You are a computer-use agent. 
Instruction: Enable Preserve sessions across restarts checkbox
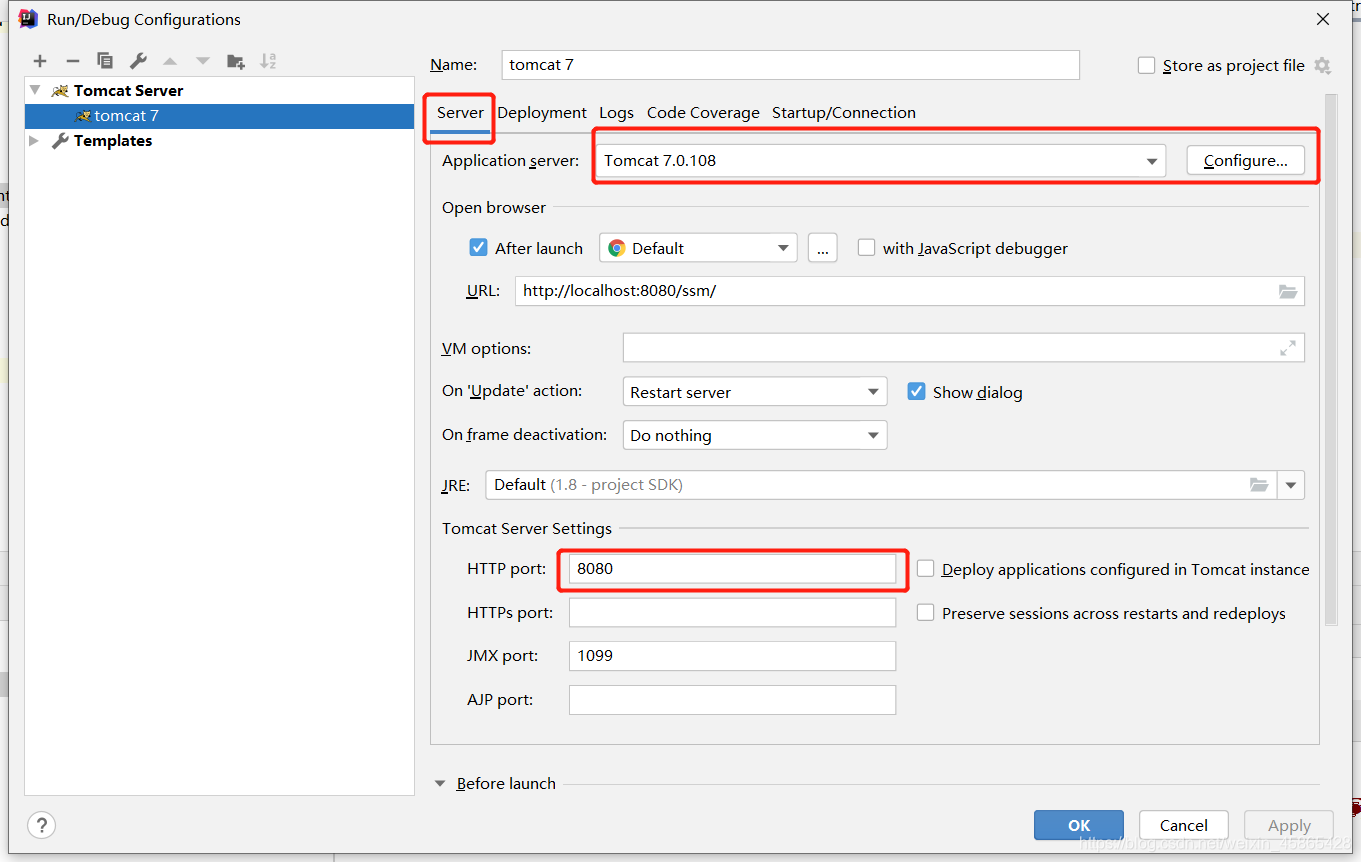926,613
